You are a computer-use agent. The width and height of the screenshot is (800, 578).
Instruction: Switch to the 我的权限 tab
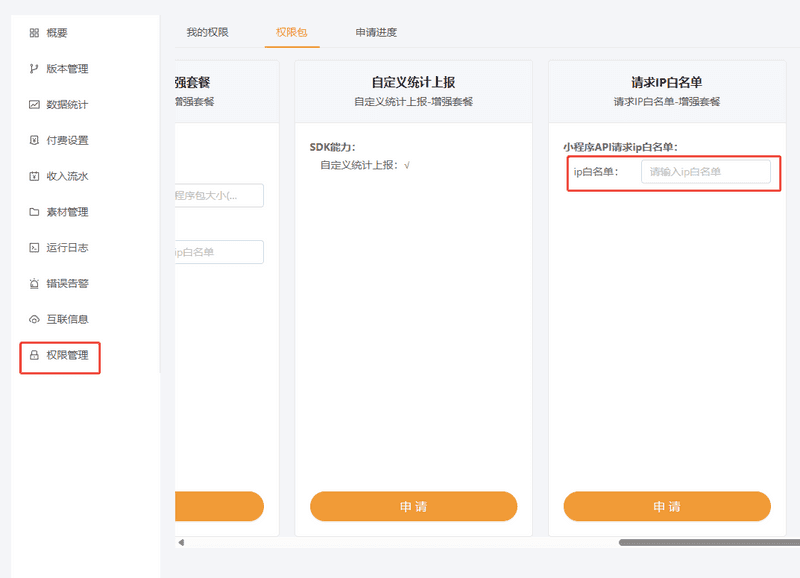[210, 32]
